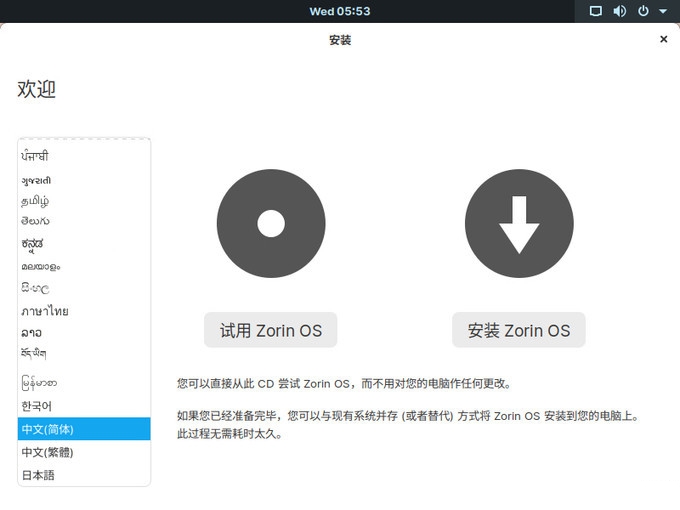Open the screen icon in the top bar
The image size is (680, 510).
point(596,11)
